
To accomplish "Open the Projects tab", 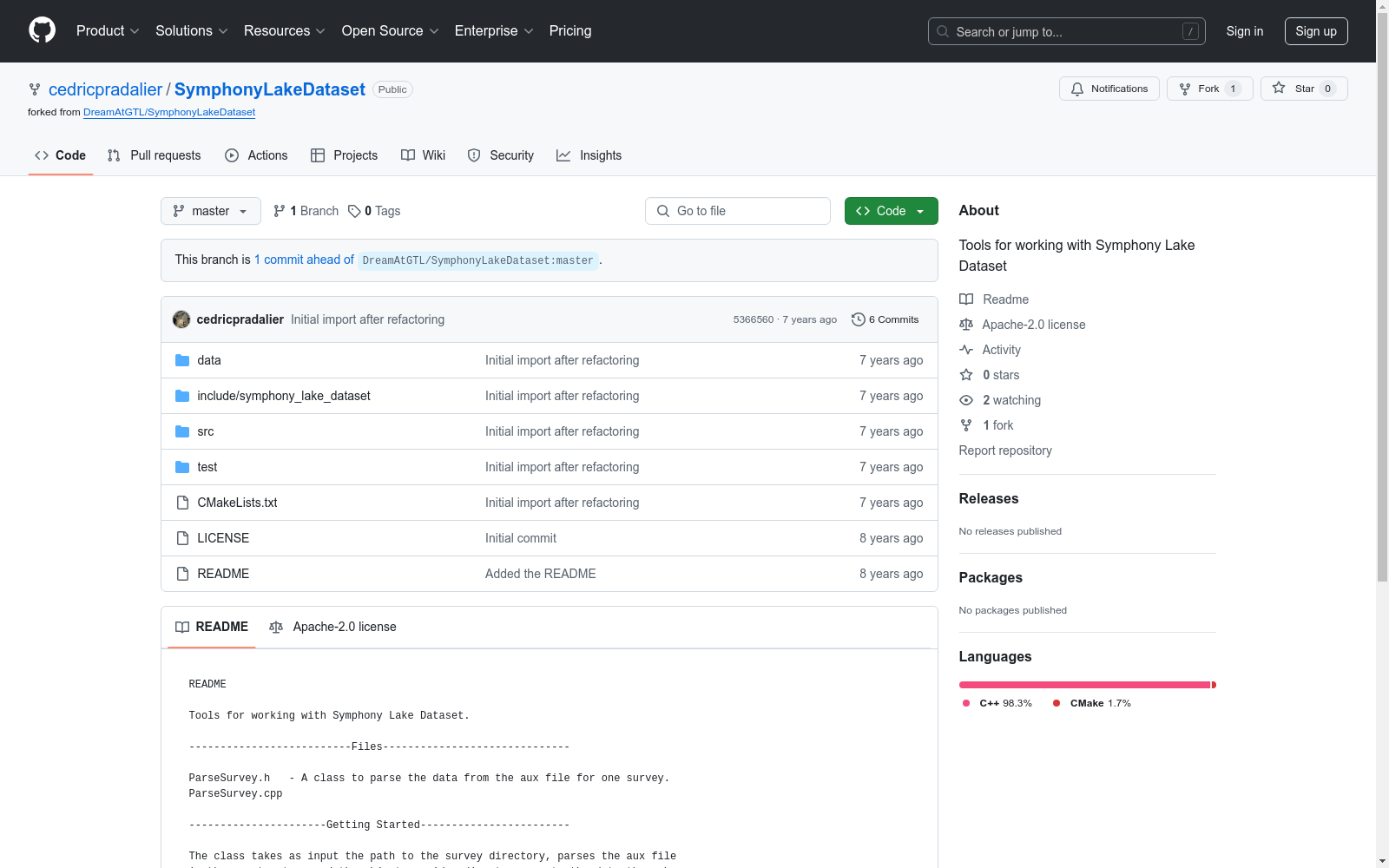I will click(345, 155).
